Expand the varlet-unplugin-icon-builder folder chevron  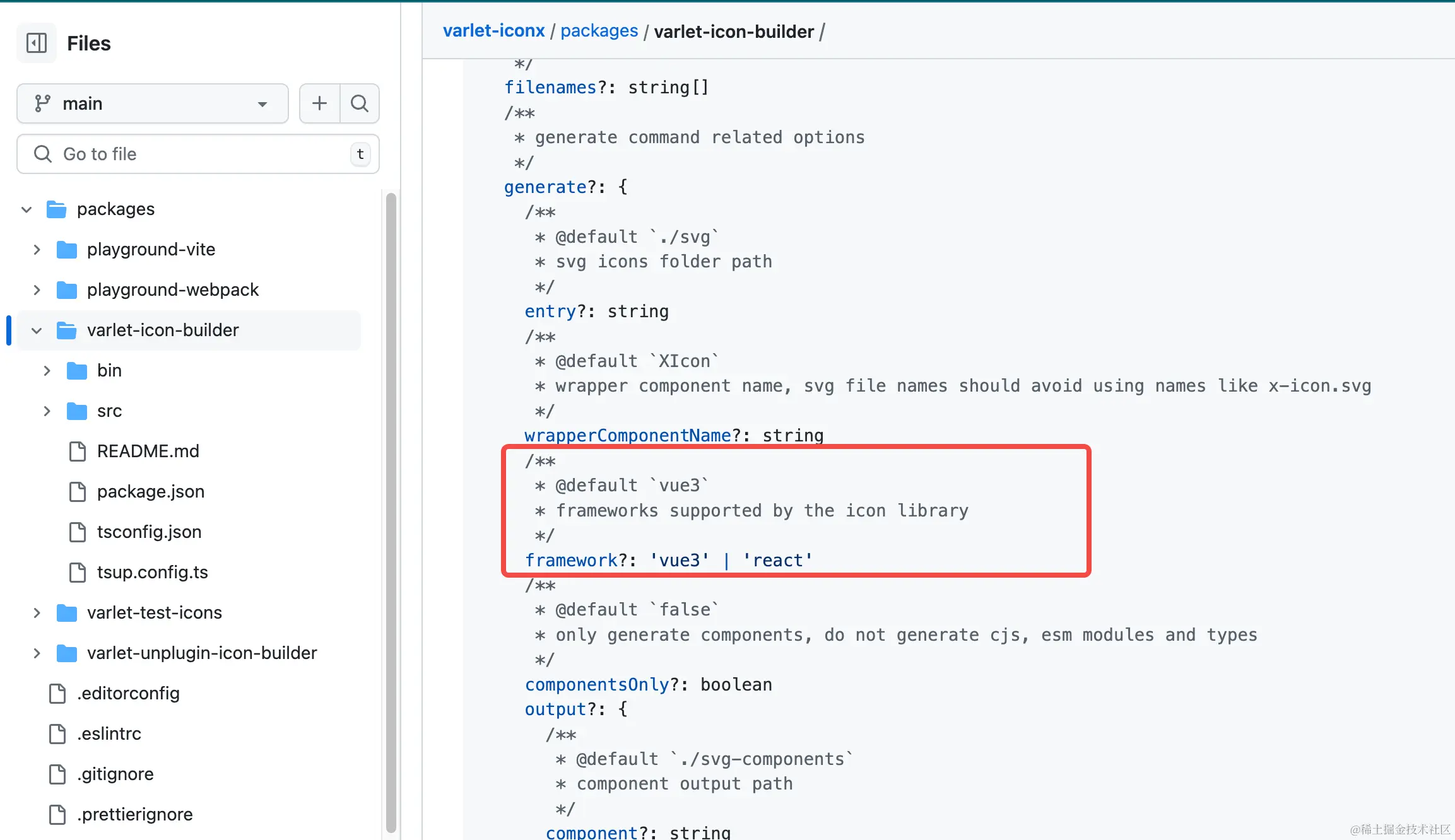click(37, 653)
